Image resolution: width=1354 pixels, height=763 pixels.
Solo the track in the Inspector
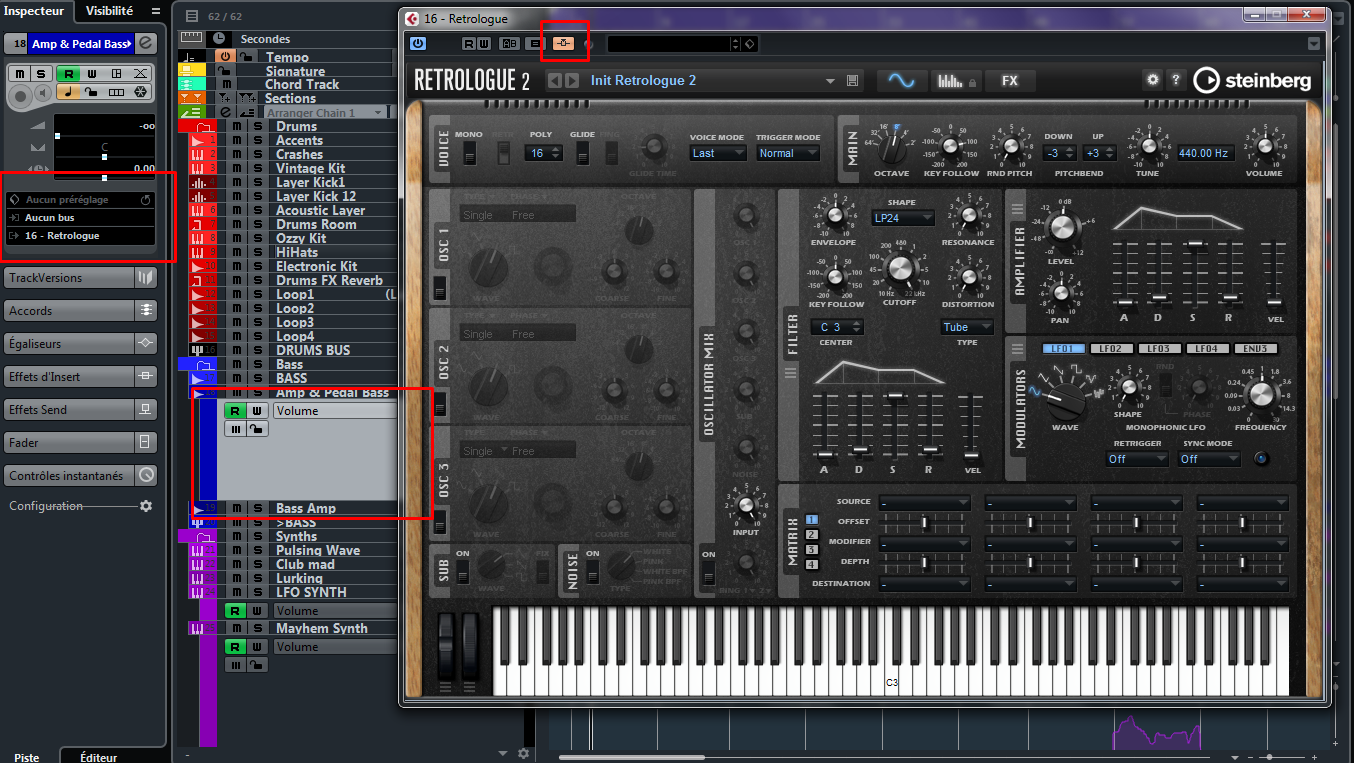pos(40,74)
